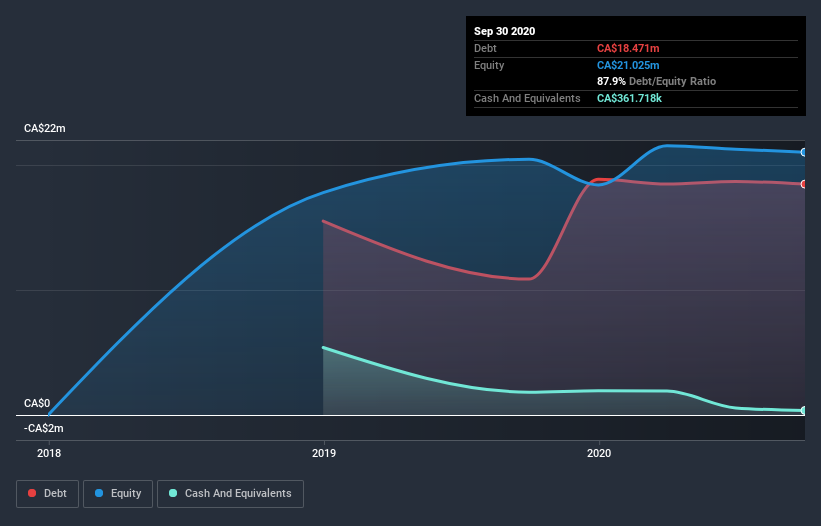Click the CA$22m y-axis label

[x=45, y=128]
